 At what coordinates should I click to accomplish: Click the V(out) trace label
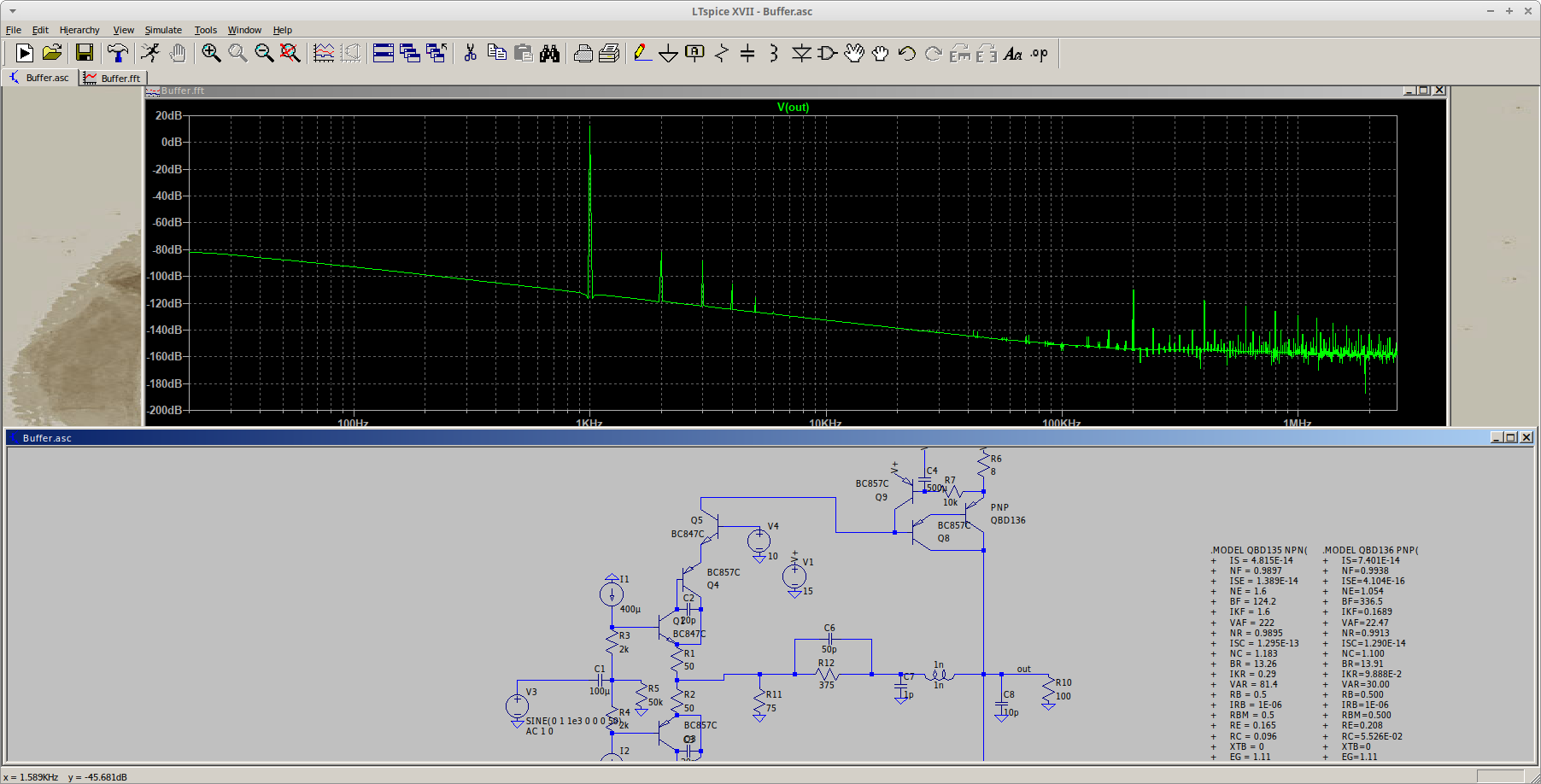click(793, 107)
